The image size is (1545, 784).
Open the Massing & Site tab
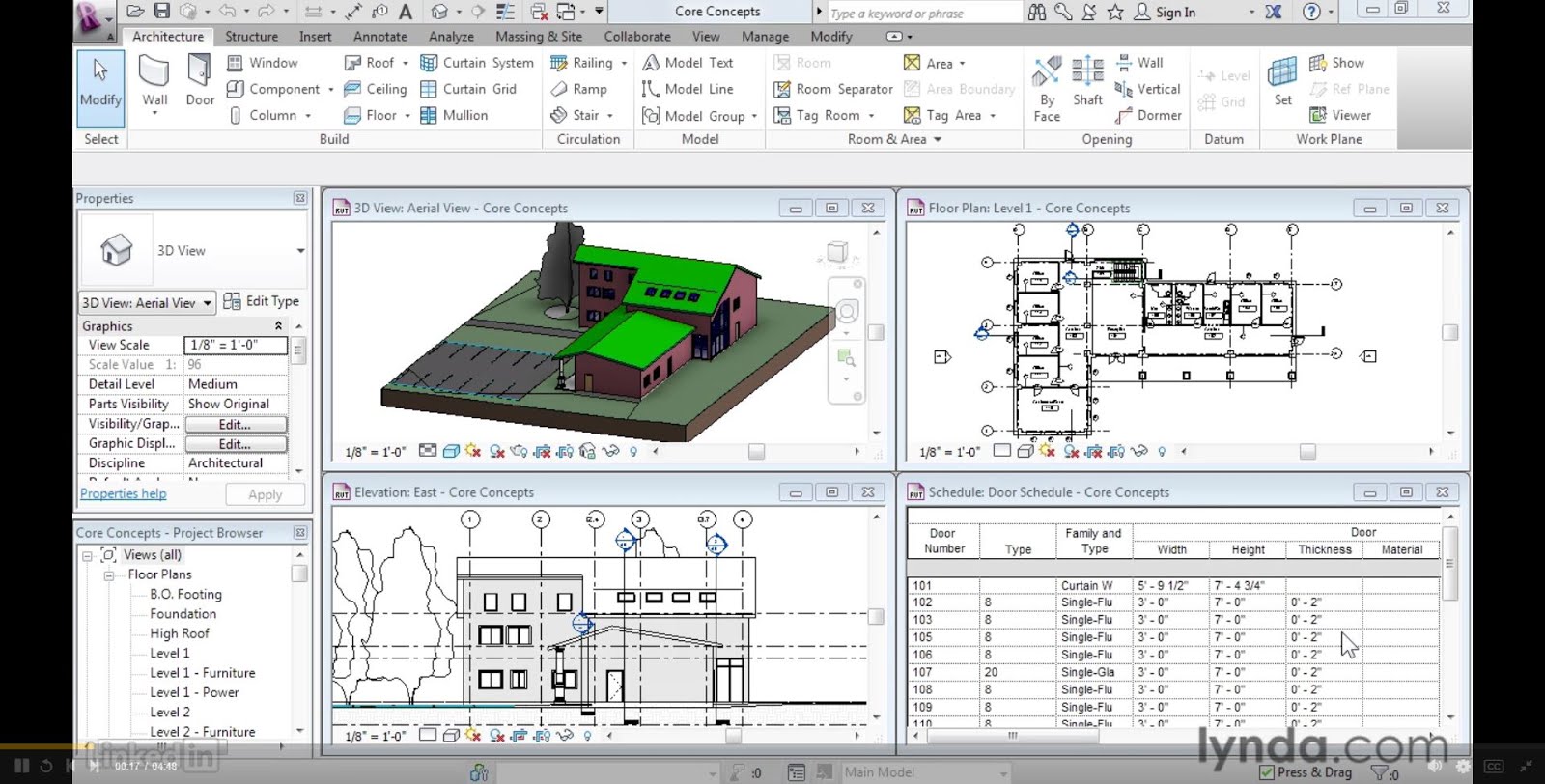tap(538, 37)
